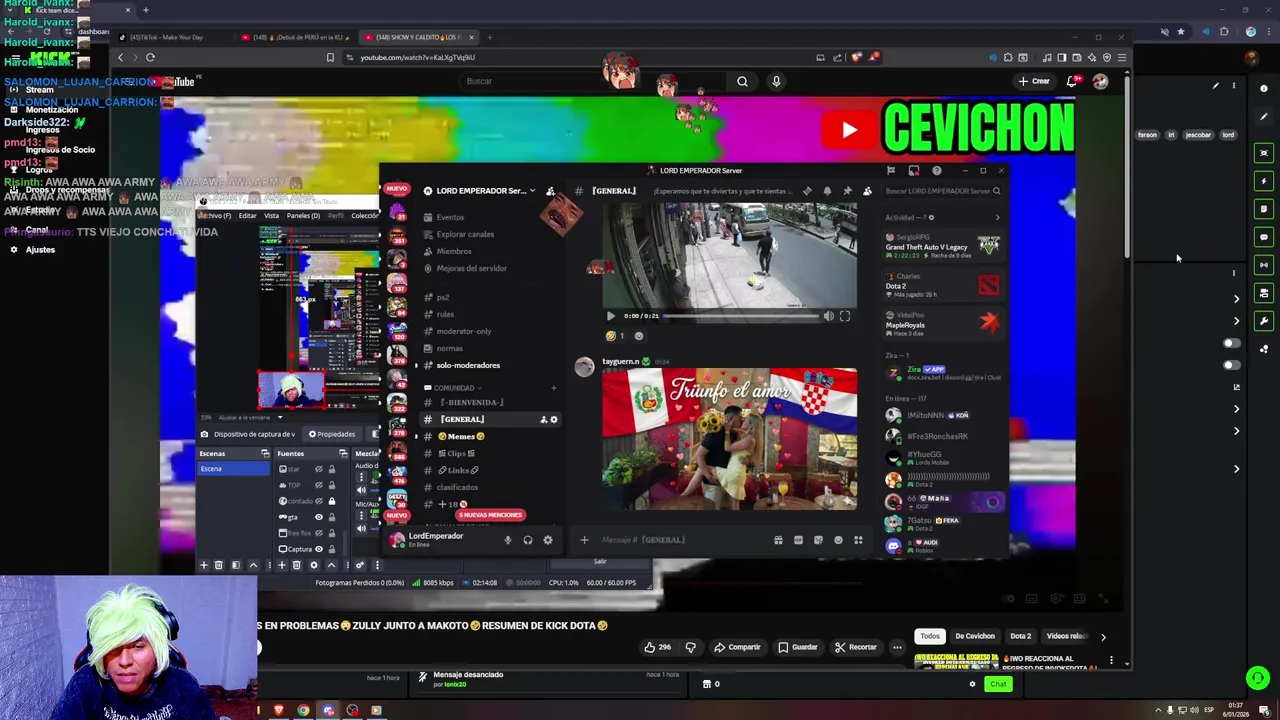Select the moderator-only channel
Screen dimensions: 1280x720
pos(464,331)
